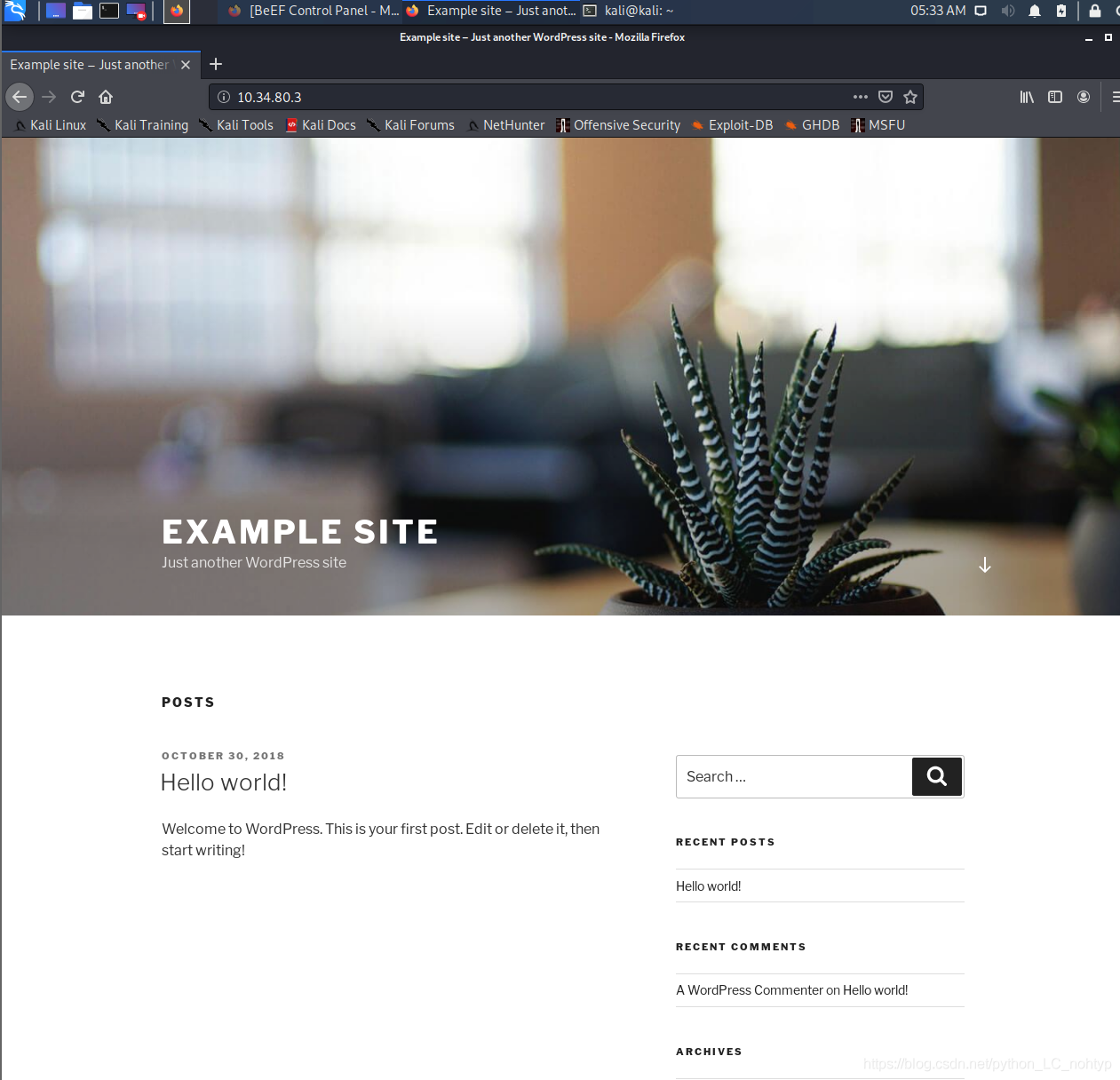Submit search with magnifier button
The height and width of the screenshot is (1080, 1120).
coord(937,776)
